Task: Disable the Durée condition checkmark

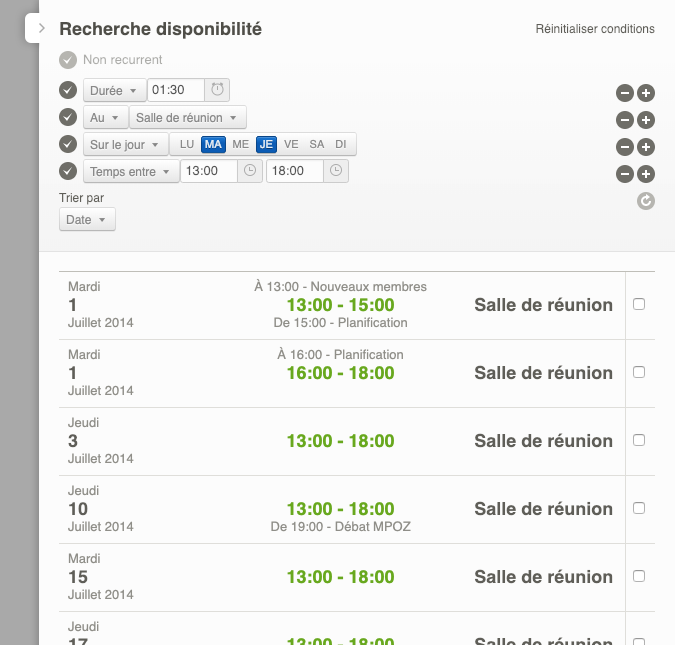Action: pos(68,90)
